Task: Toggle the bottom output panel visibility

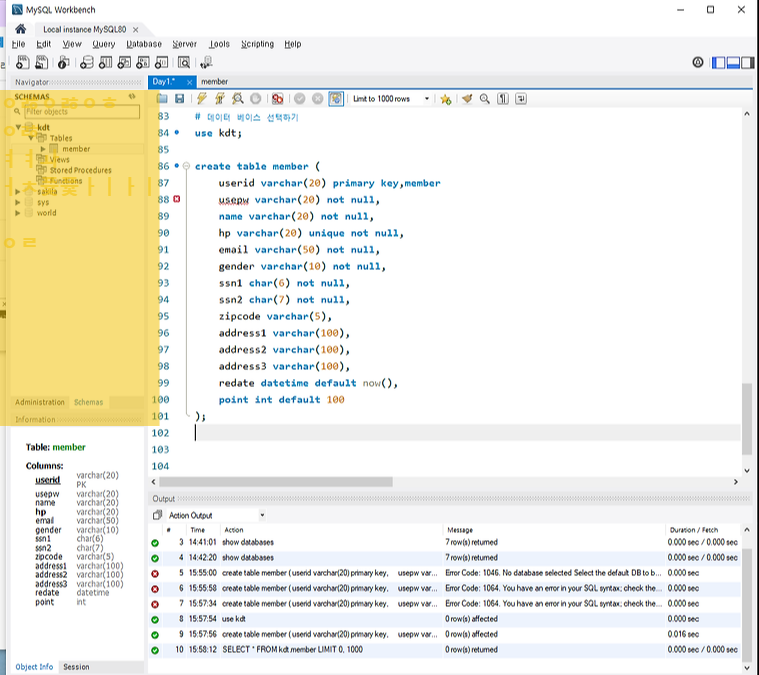Action: pos(733,62)
